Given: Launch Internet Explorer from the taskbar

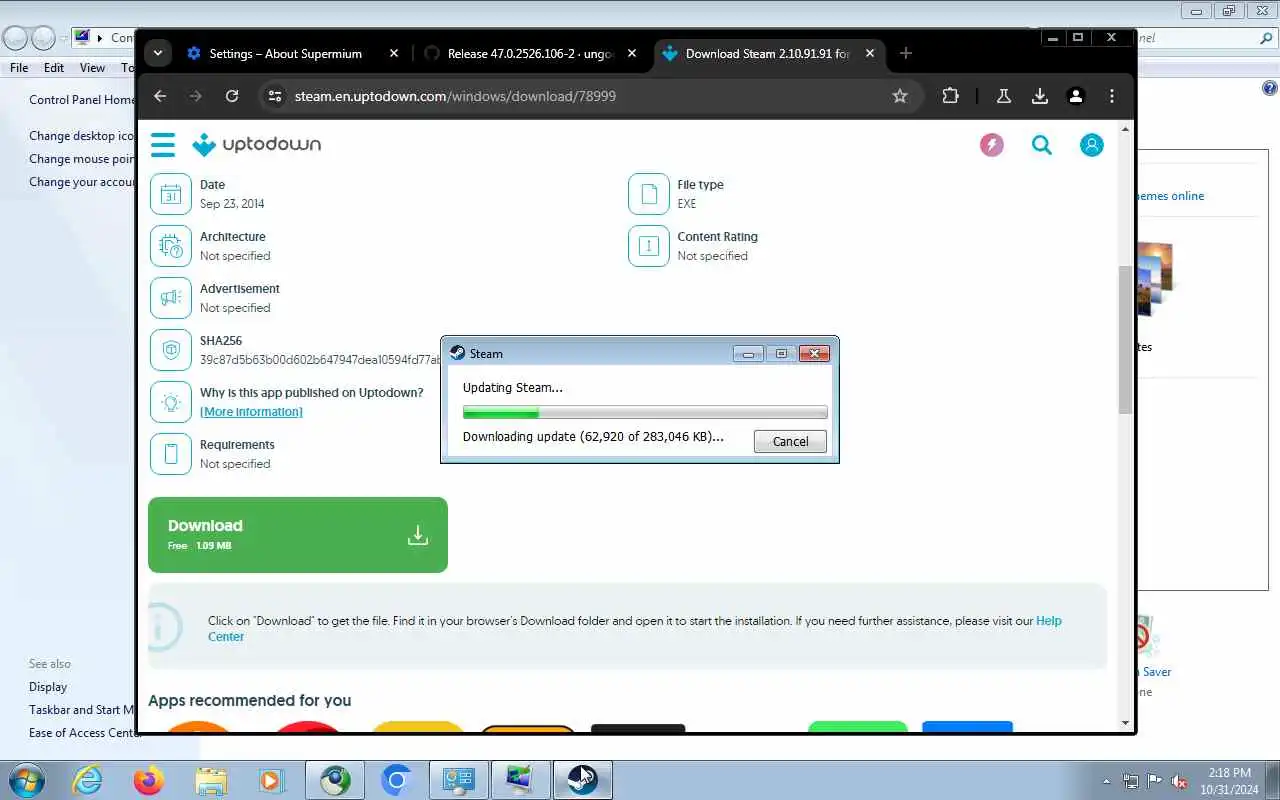Looking at the screenshot, I should point(88,780).
